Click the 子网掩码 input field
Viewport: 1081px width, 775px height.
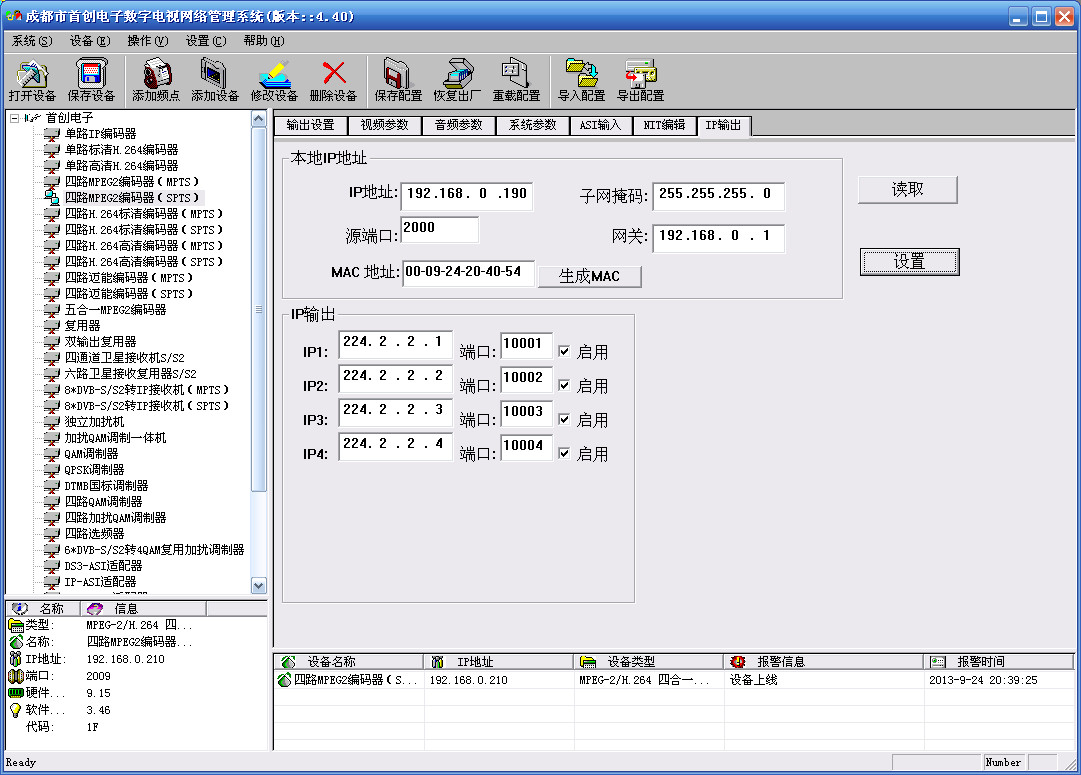[x=718, y=195]
